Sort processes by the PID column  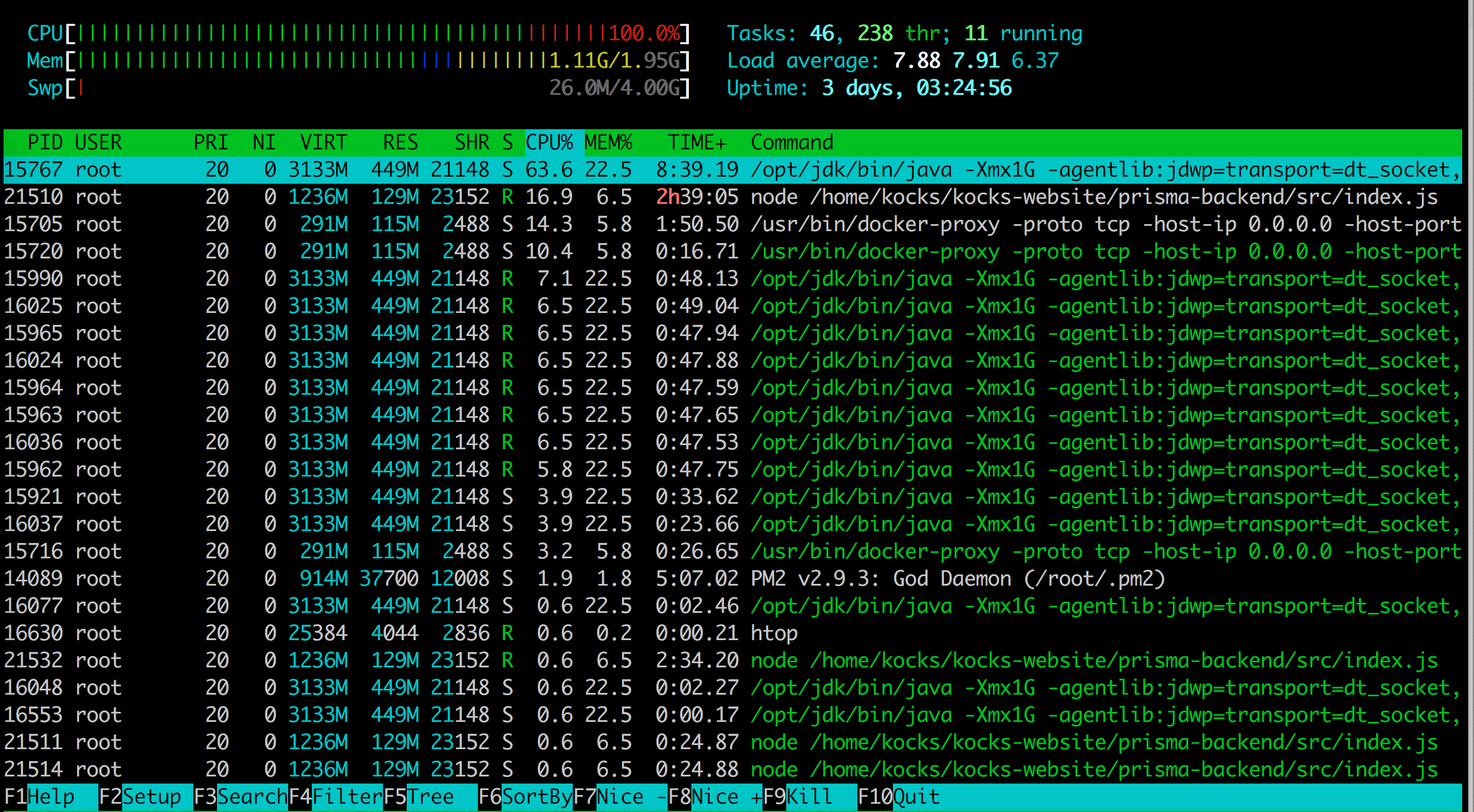point(46,142)
